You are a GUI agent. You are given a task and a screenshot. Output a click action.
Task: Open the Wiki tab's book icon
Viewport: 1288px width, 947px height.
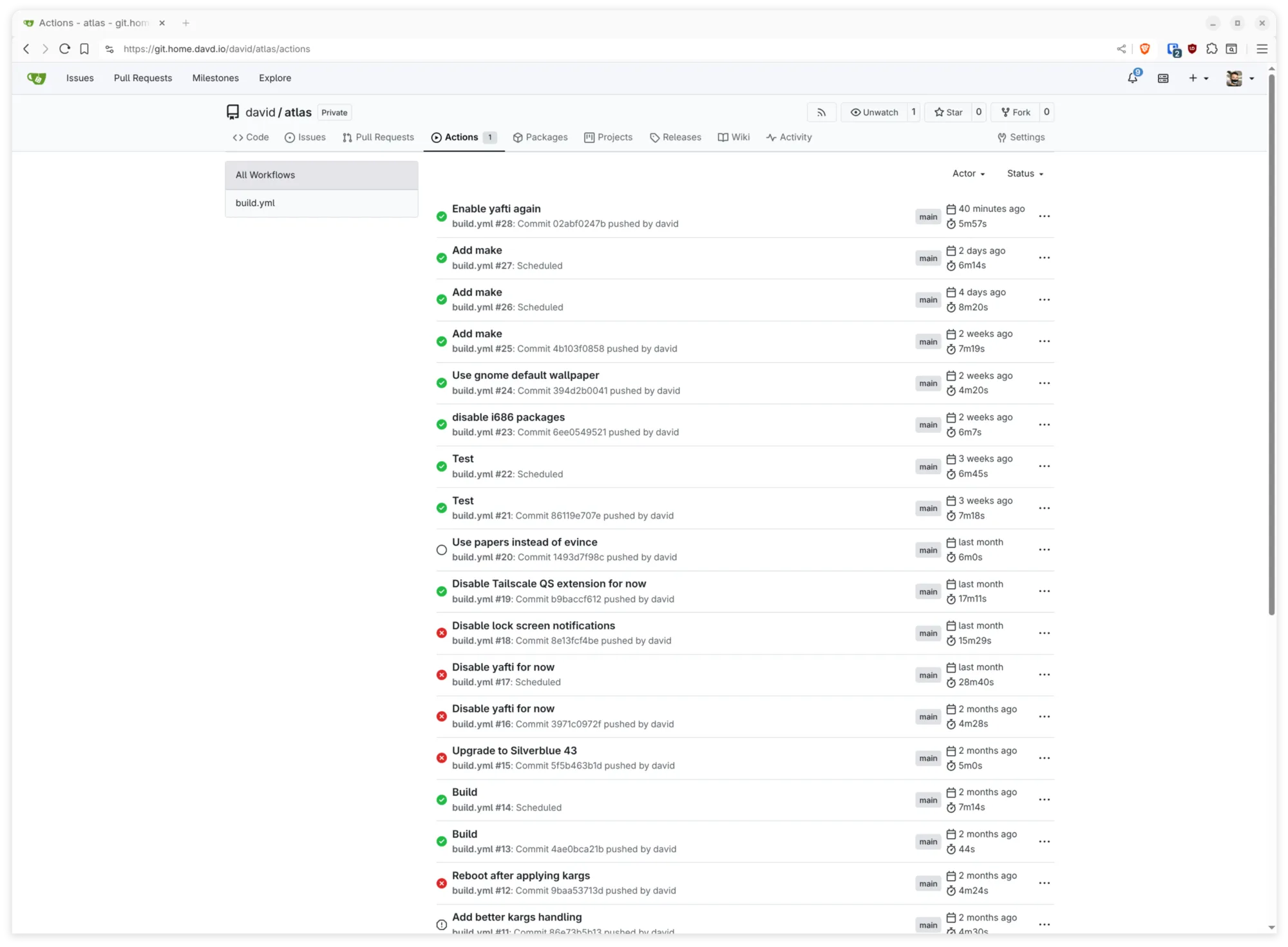(723, 137)
